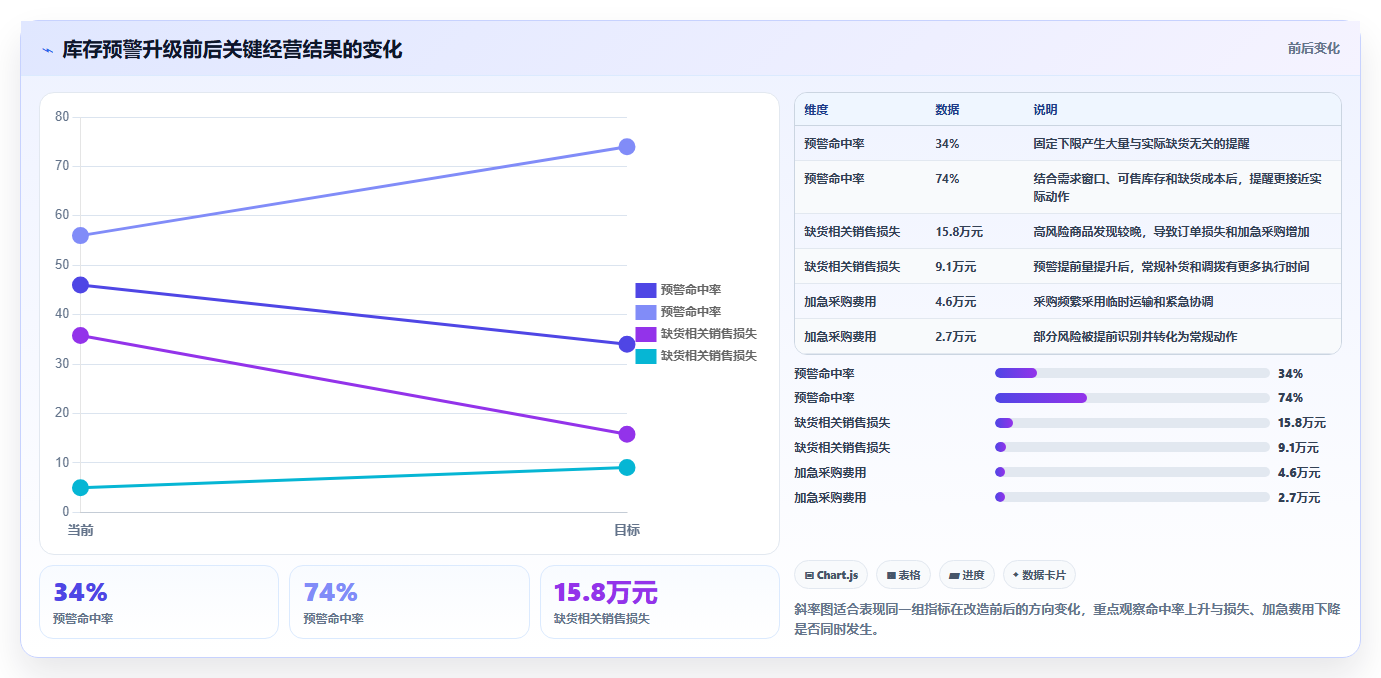Click the icon inside the Chart.js tag
1381x678 pixels.
click(x=809, y=576)
